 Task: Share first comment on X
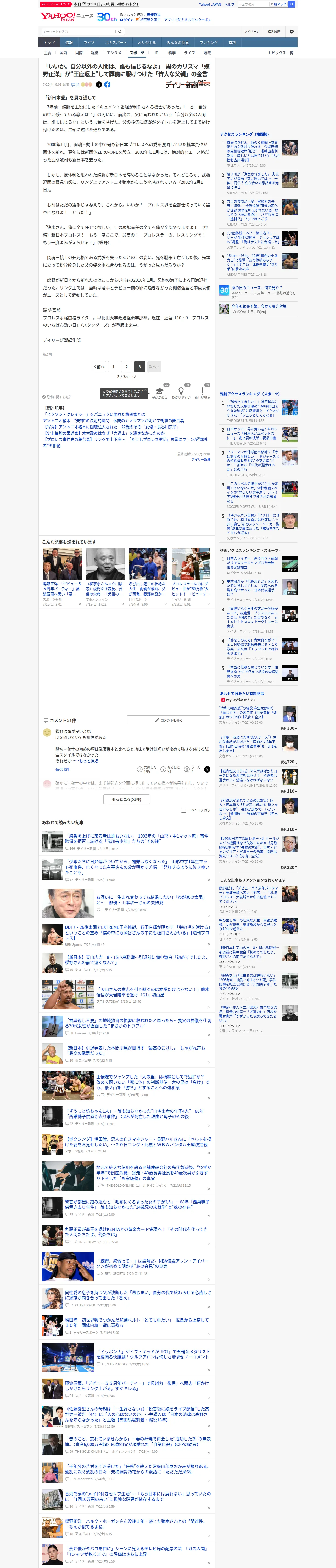[x=207, y=769]
